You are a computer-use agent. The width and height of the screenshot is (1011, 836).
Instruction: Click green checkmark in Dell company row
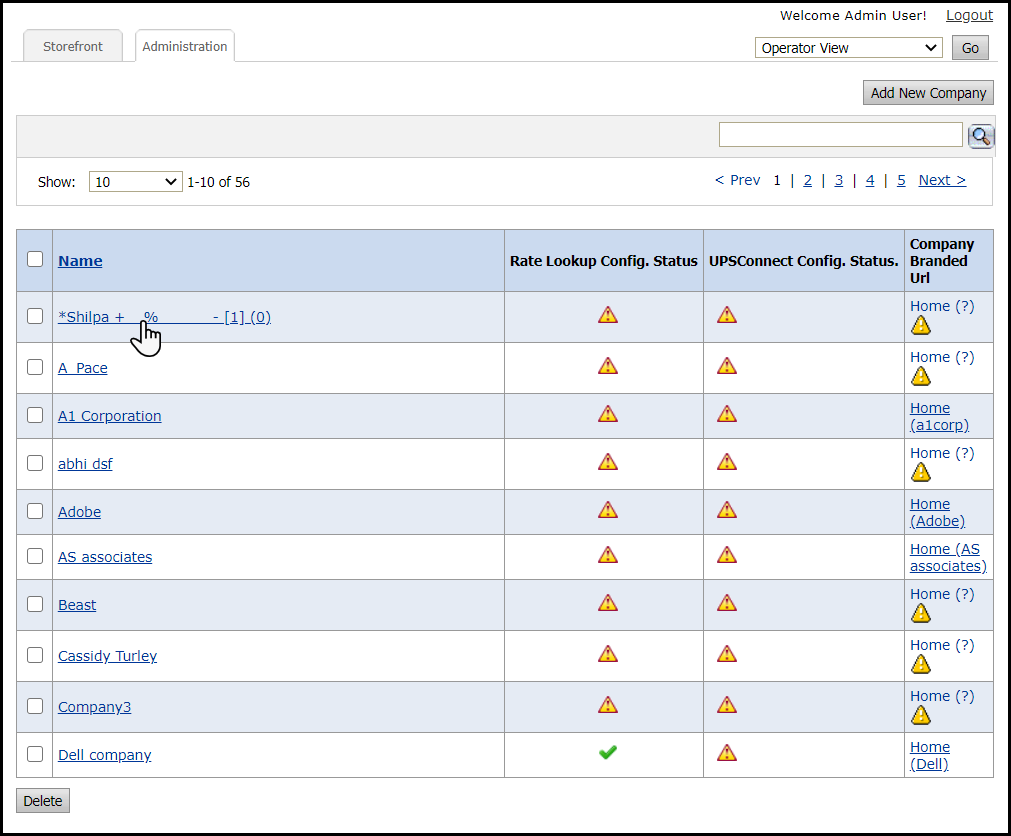(x=608, y=753)
